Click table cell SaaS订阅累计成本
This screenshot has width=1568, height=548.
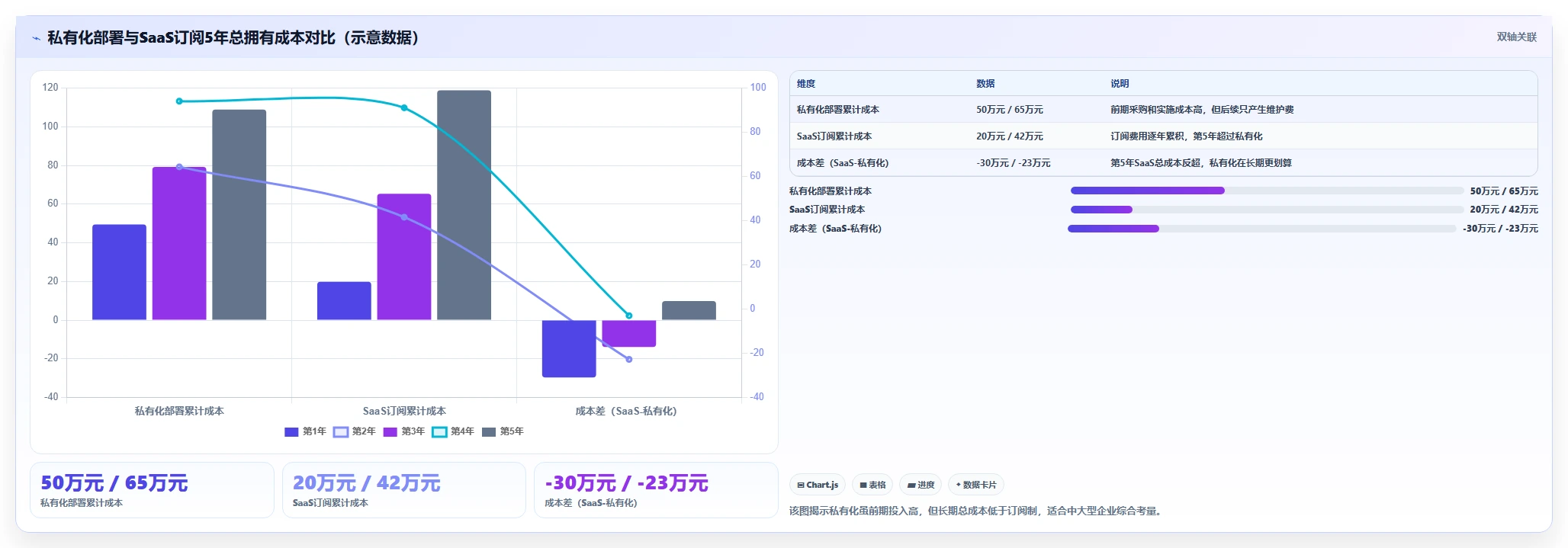(834, 136)
